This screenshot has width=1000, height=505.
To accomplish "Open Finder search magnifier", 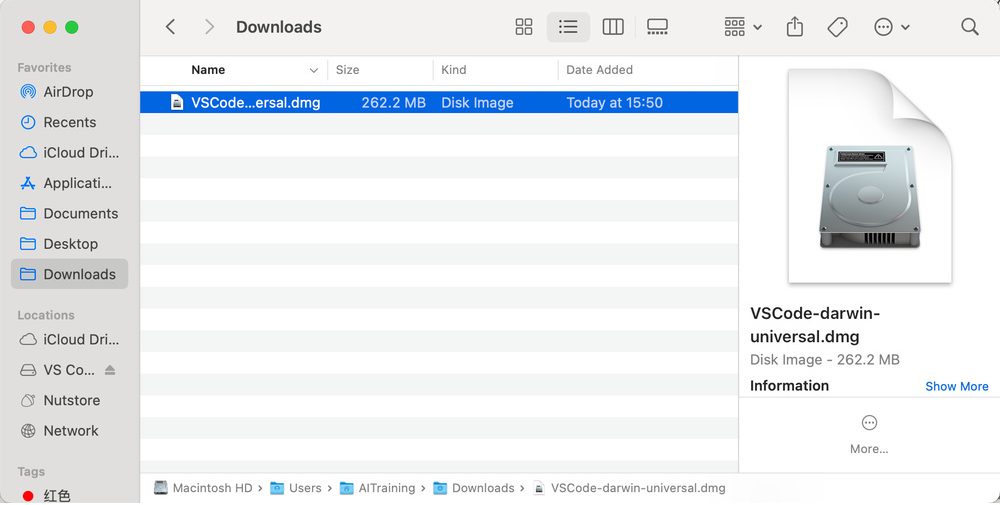I will pyautogui.click(x=969, y=27).
